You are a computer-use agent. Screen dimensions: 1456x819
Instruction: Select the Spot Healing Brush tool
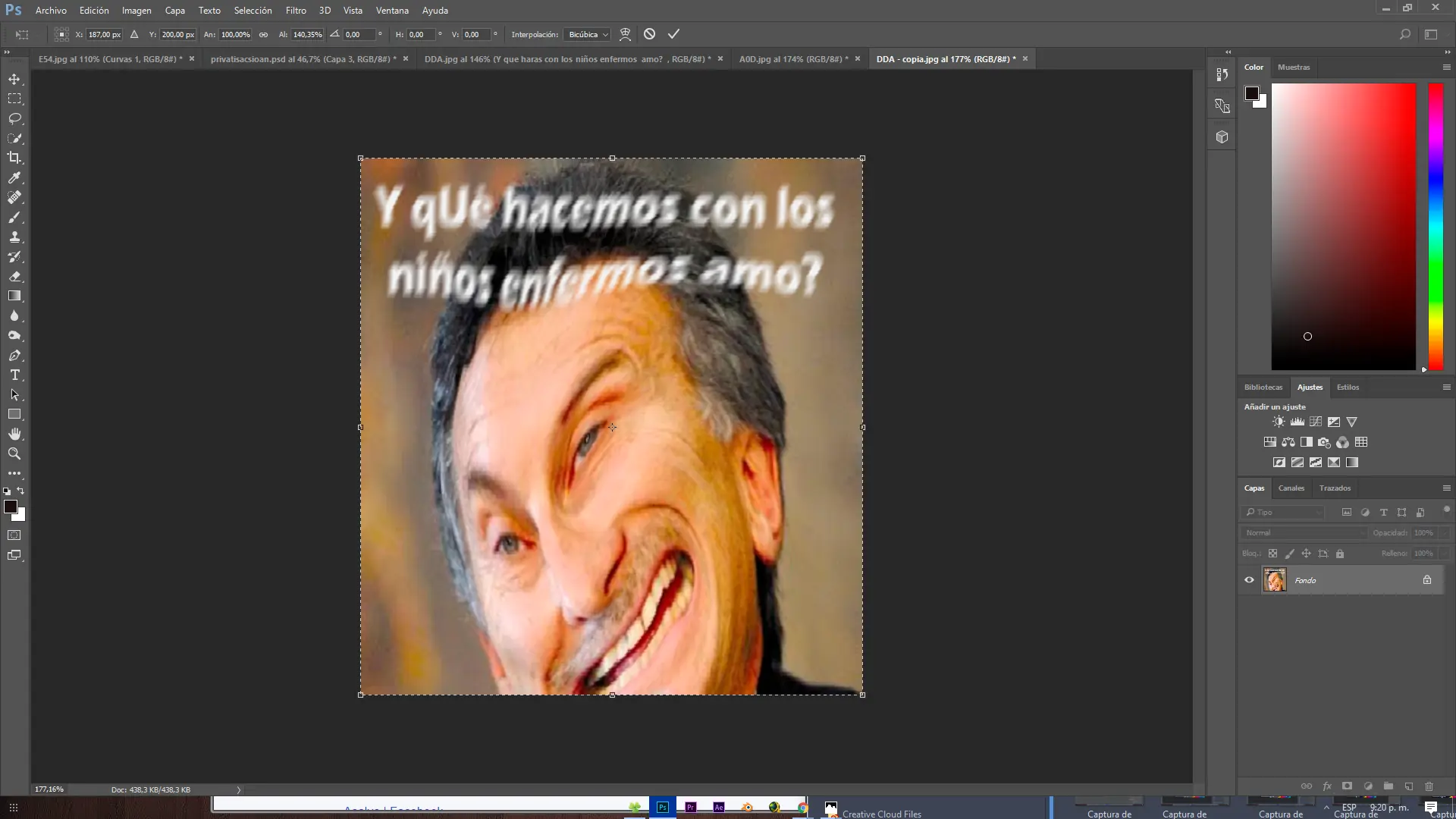click(14, 197)
